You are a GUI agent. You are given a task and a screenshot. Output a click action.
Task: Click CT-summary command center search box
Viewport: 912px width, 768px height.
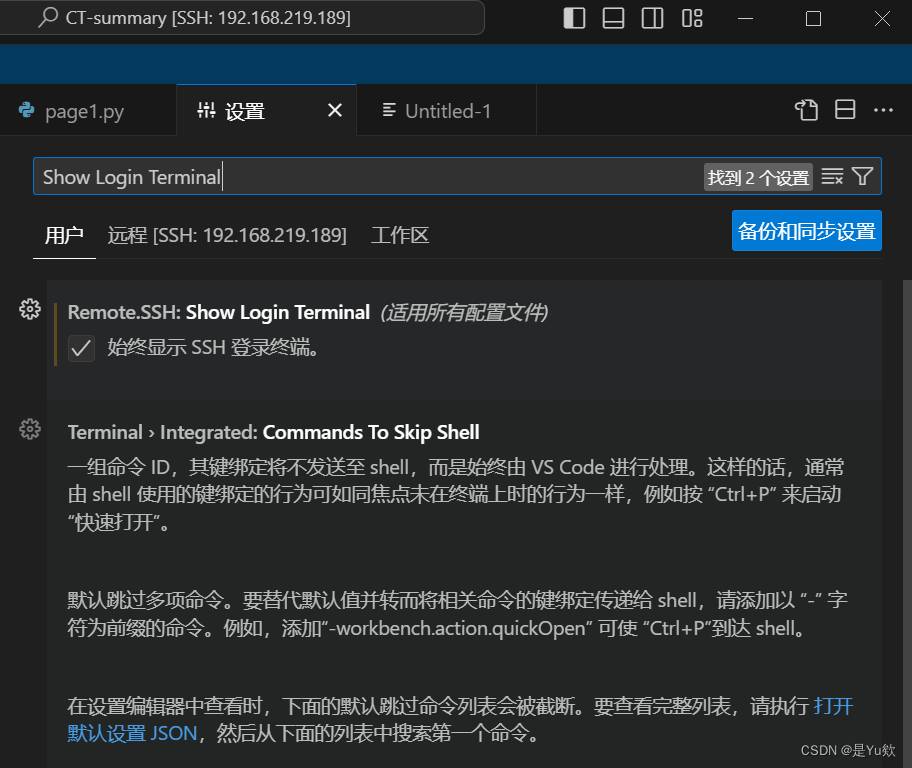tap(241, 17)
